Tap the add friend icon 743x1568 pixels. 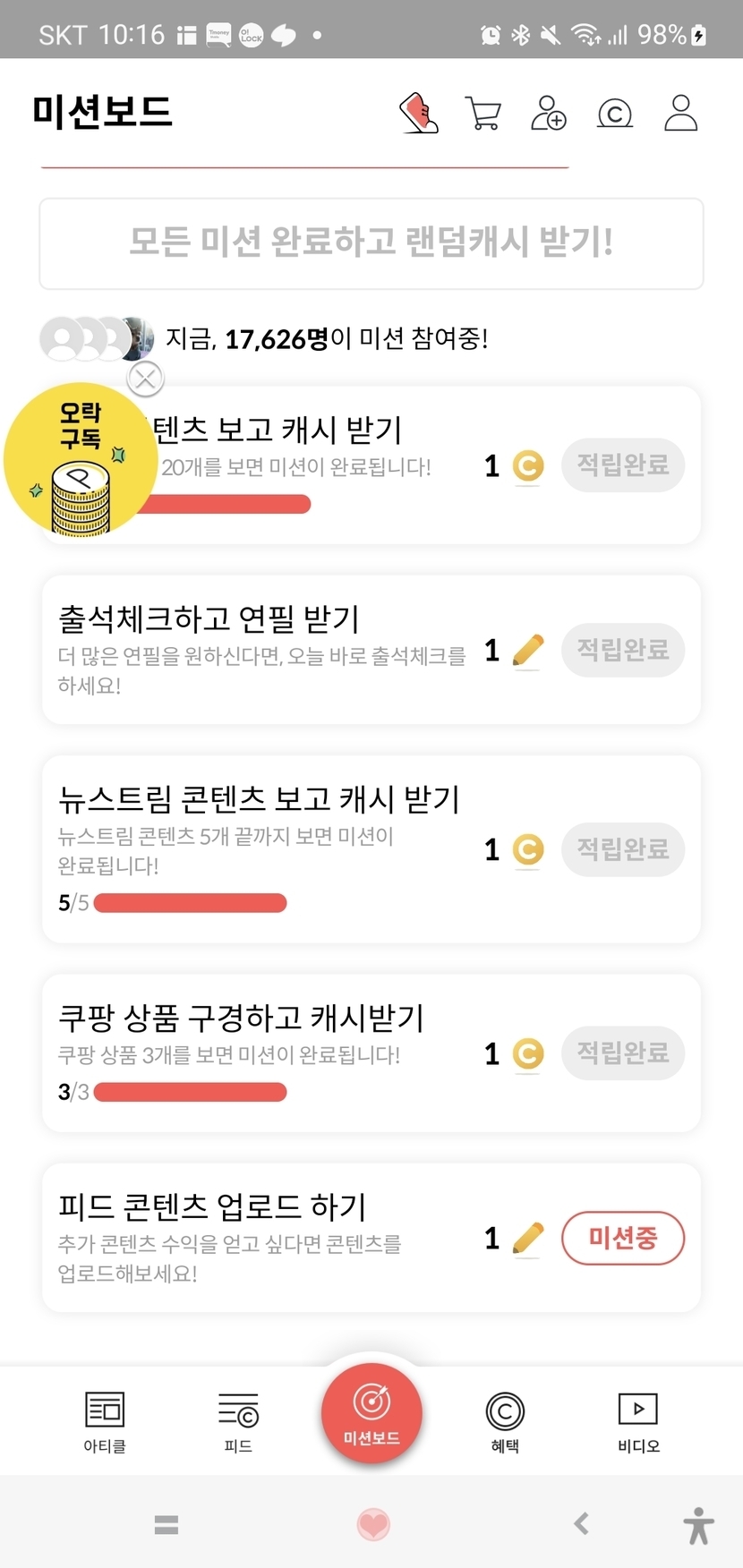click(x=548, y=114)
